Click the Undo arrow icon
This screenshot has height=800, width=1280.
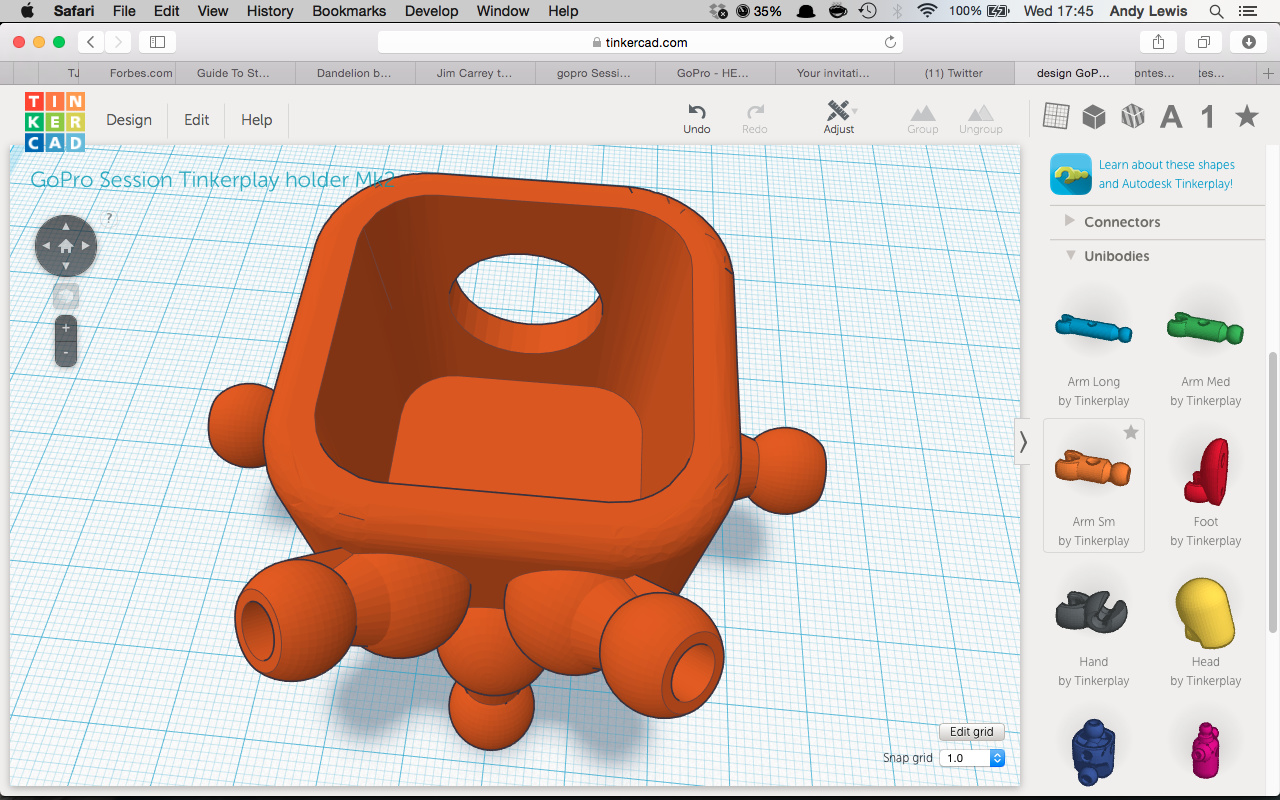[697, 111]
